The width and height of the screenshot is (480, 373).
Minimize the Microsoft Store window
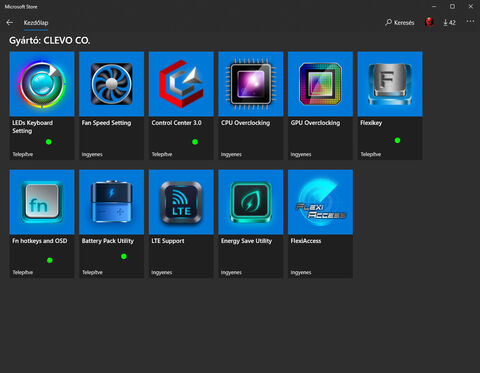click(x=434, y=6)
